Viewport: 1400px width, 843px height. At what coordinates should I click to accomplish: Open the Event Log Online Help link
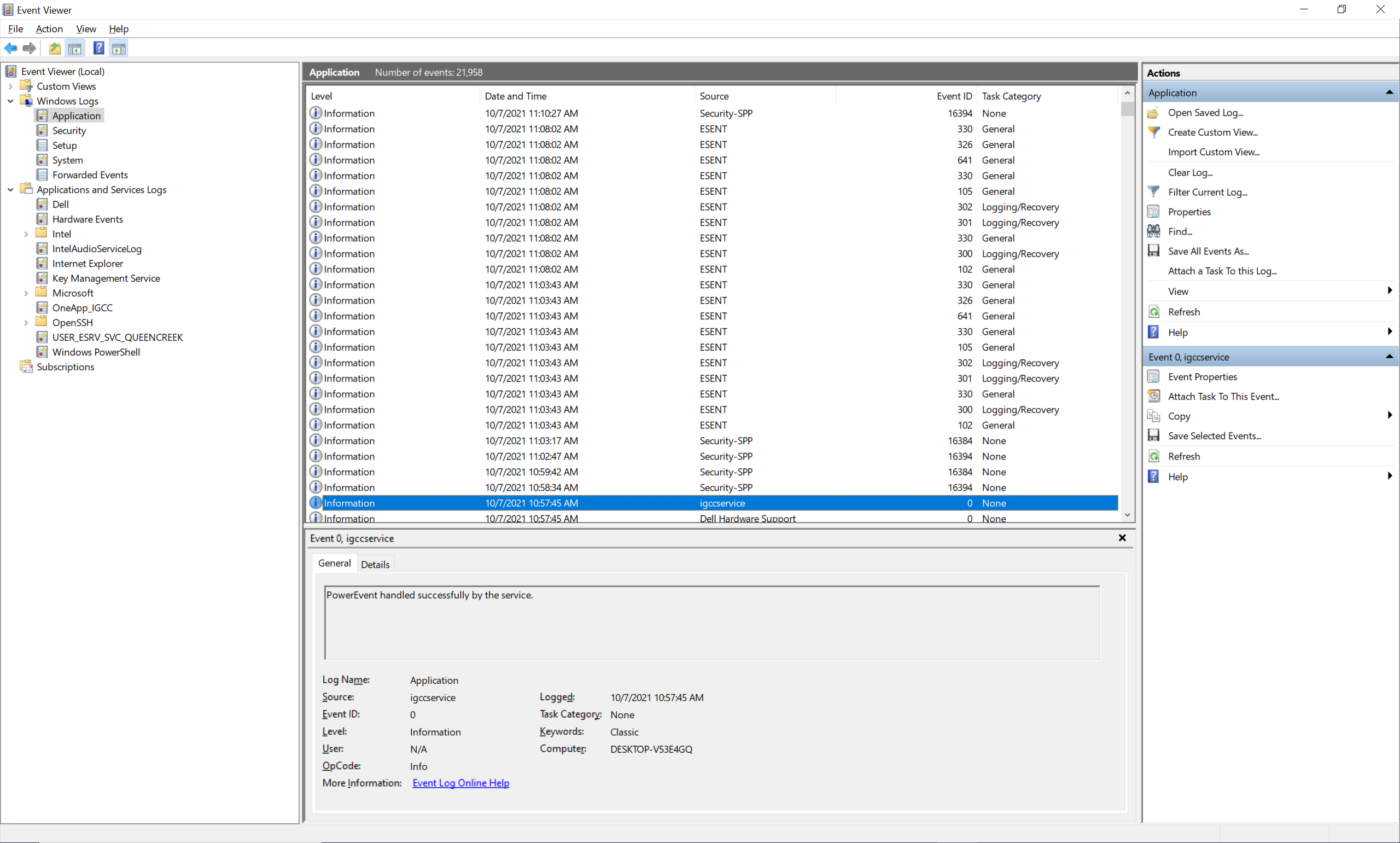460,783
